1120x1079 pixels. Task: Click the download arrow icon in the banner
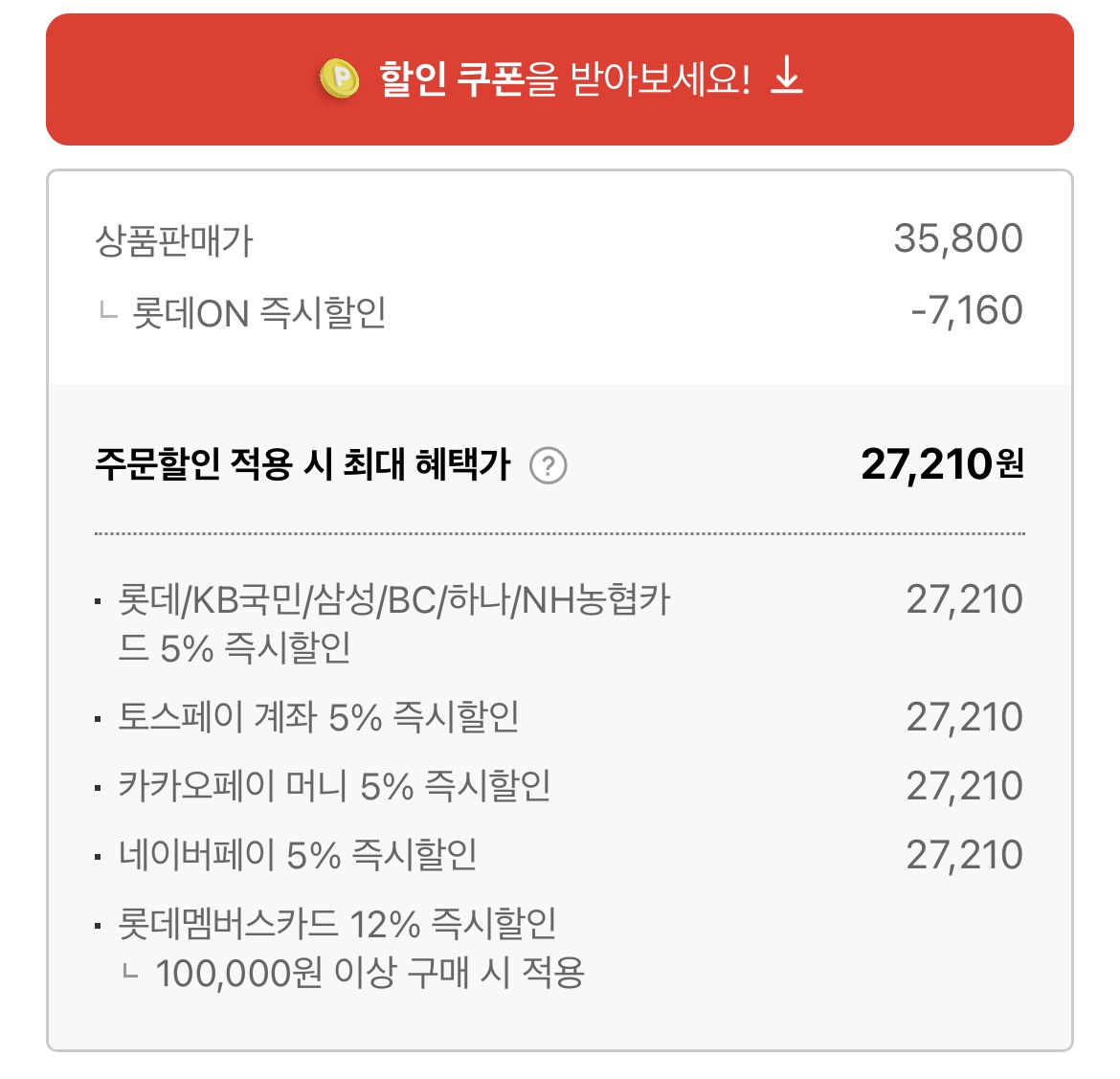click(x=787, y=76)
